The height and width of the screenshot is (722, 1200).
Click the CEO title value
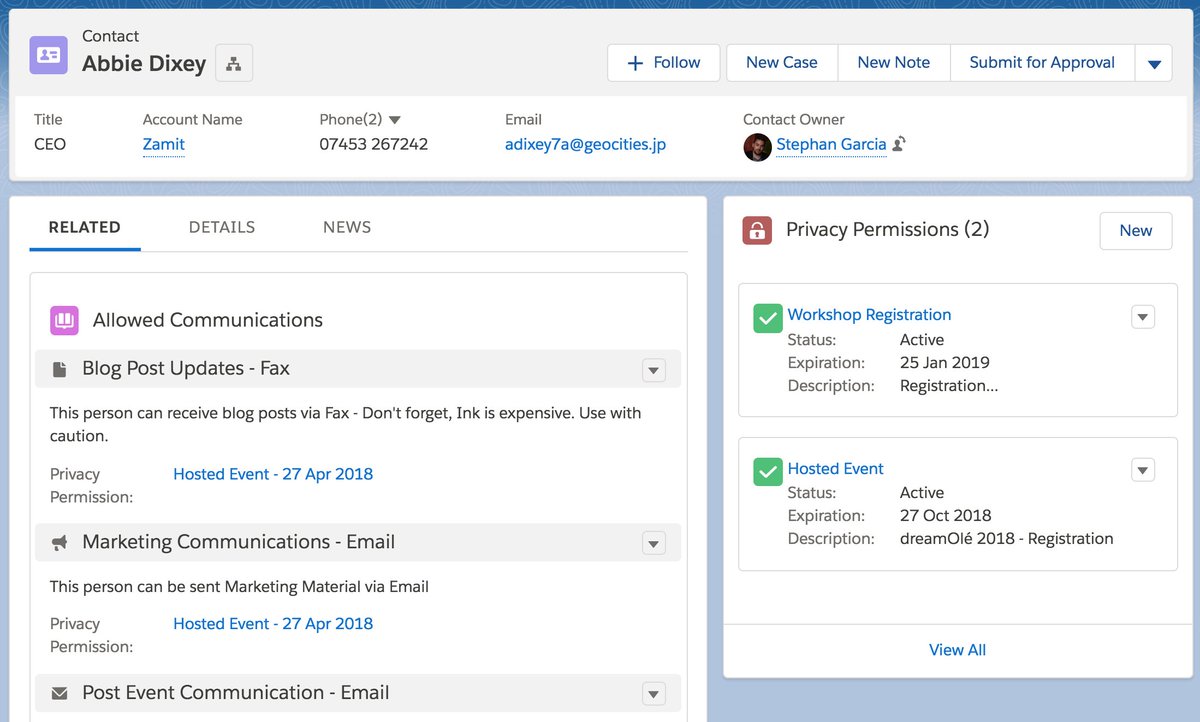[50, 144]
